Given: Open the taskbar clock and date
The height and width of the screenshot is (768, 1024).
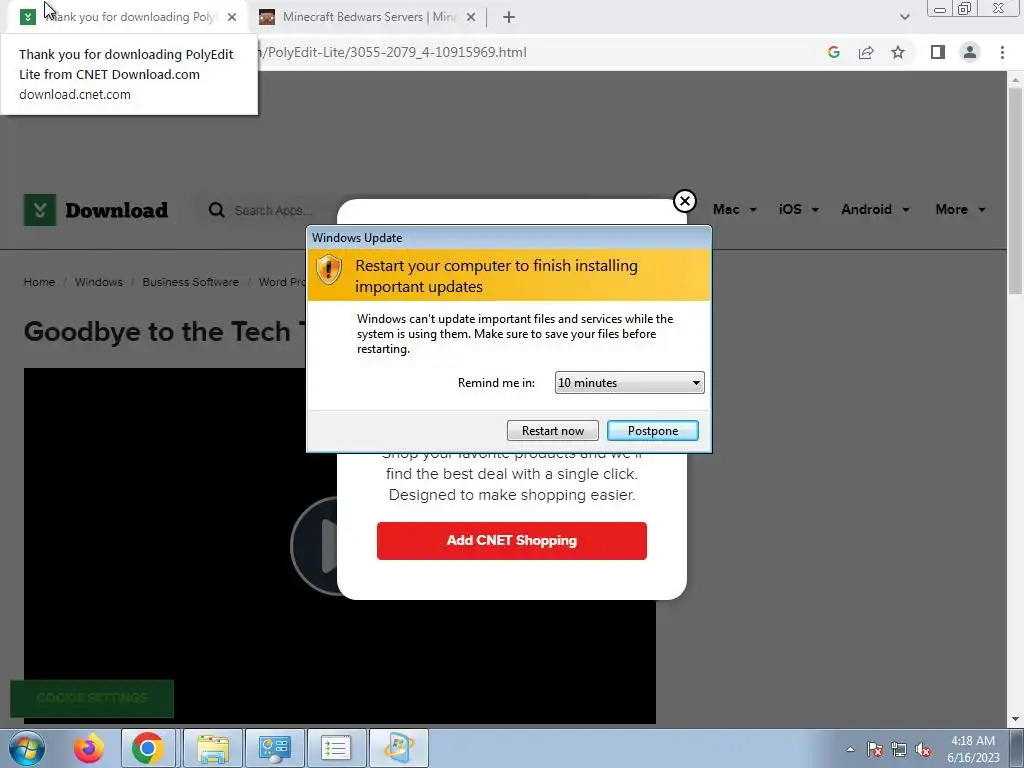Looking at the screenshot, I should coord(973,749).
